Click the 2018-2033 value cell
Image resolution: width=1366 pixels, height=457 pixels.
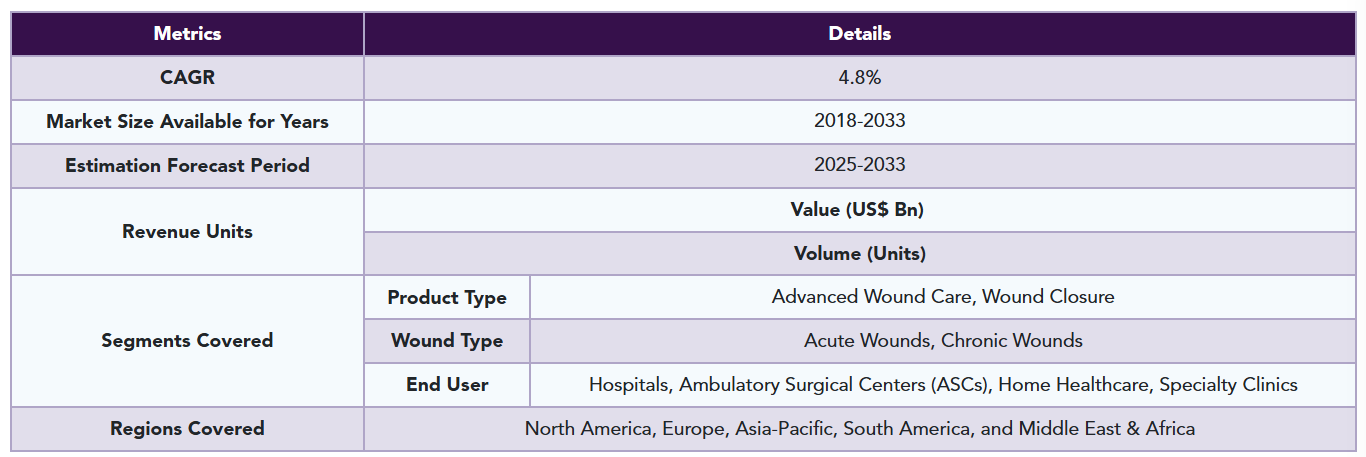(x=860, y=121)
